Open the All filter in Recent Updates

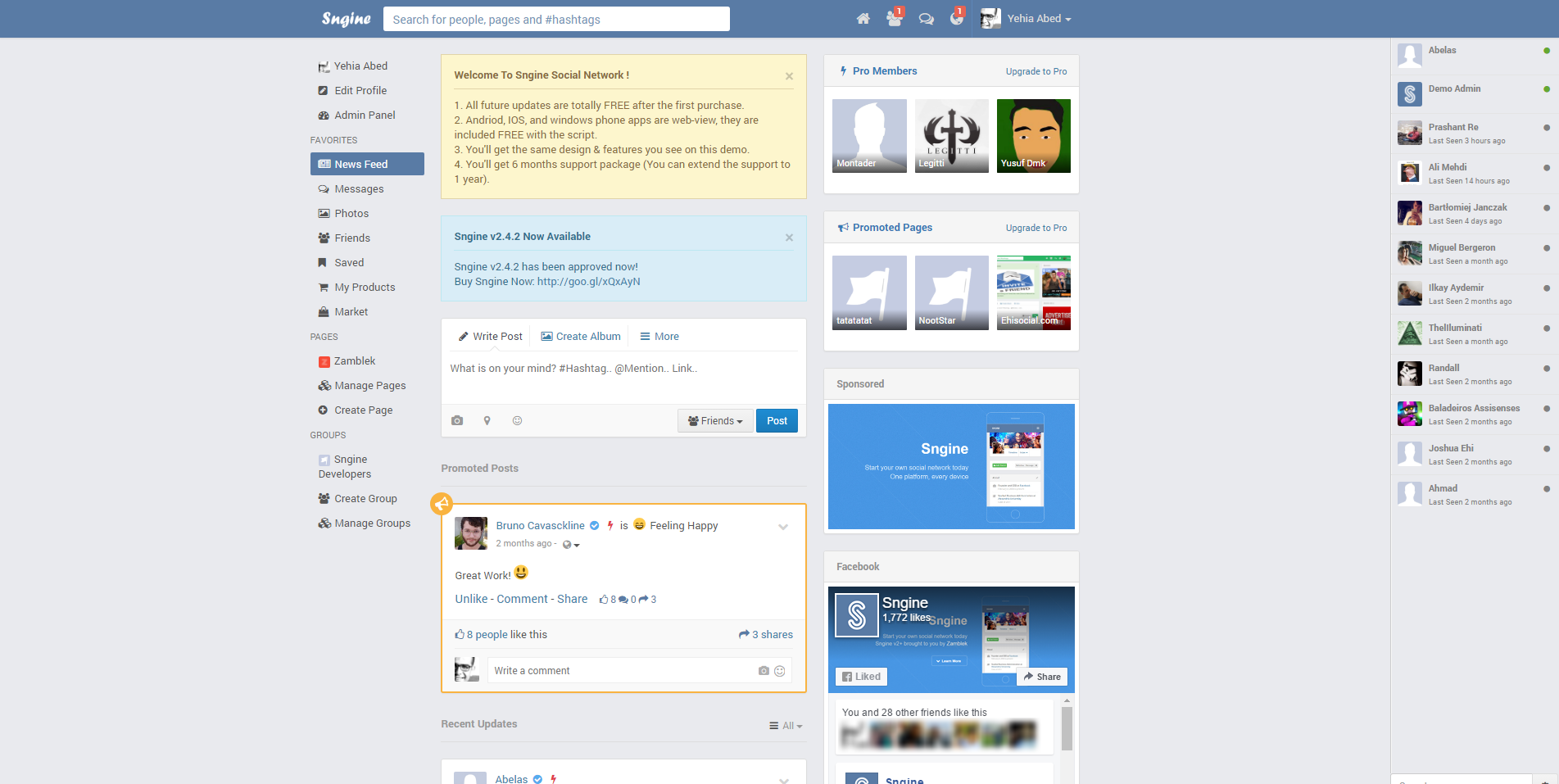click(786, 726)
